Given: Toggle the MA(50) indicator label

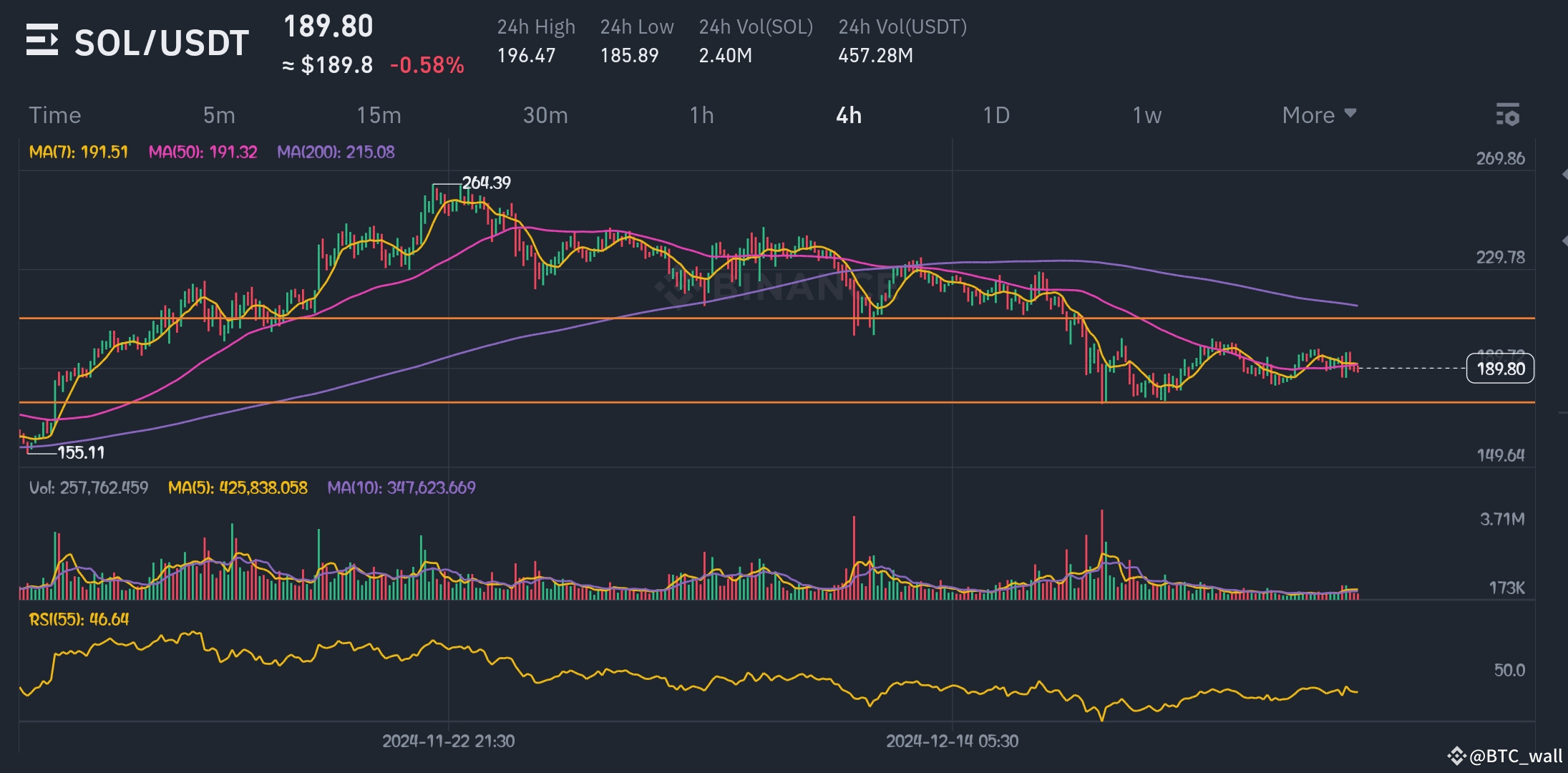Looking at the screenshot, I should tap(203, 152).
